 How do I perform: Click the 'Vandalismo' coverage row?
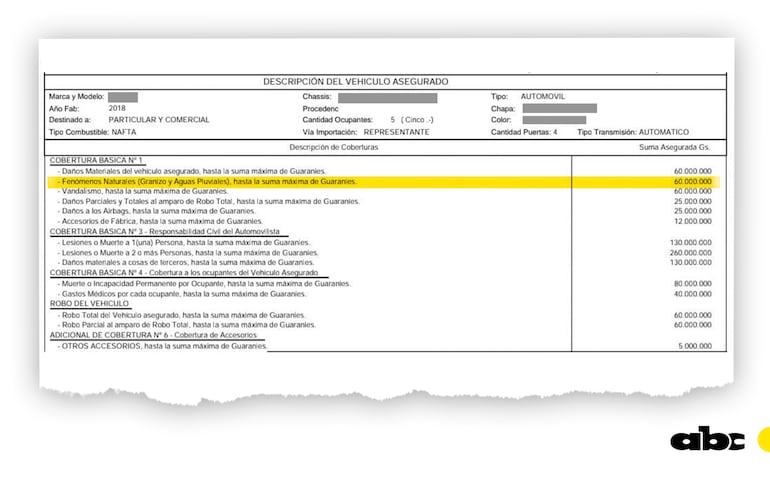[143, 191]
